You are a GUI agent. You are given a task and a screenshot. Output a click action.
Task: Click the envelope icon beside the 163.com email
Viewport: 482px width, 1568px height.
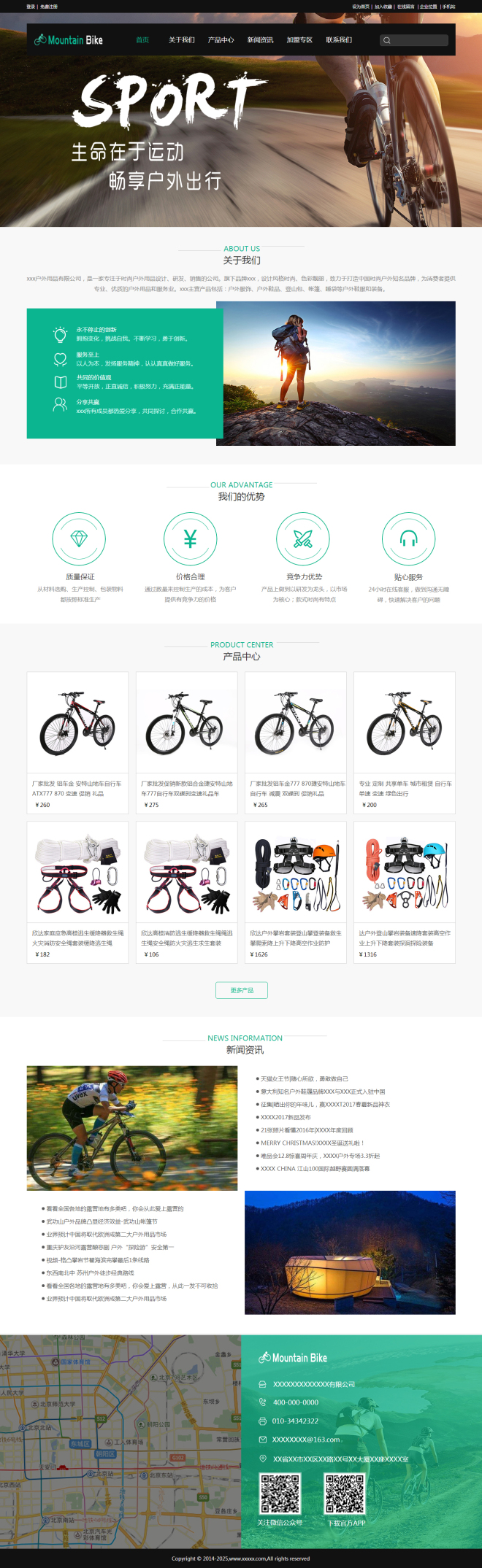tap(263, 1440)
